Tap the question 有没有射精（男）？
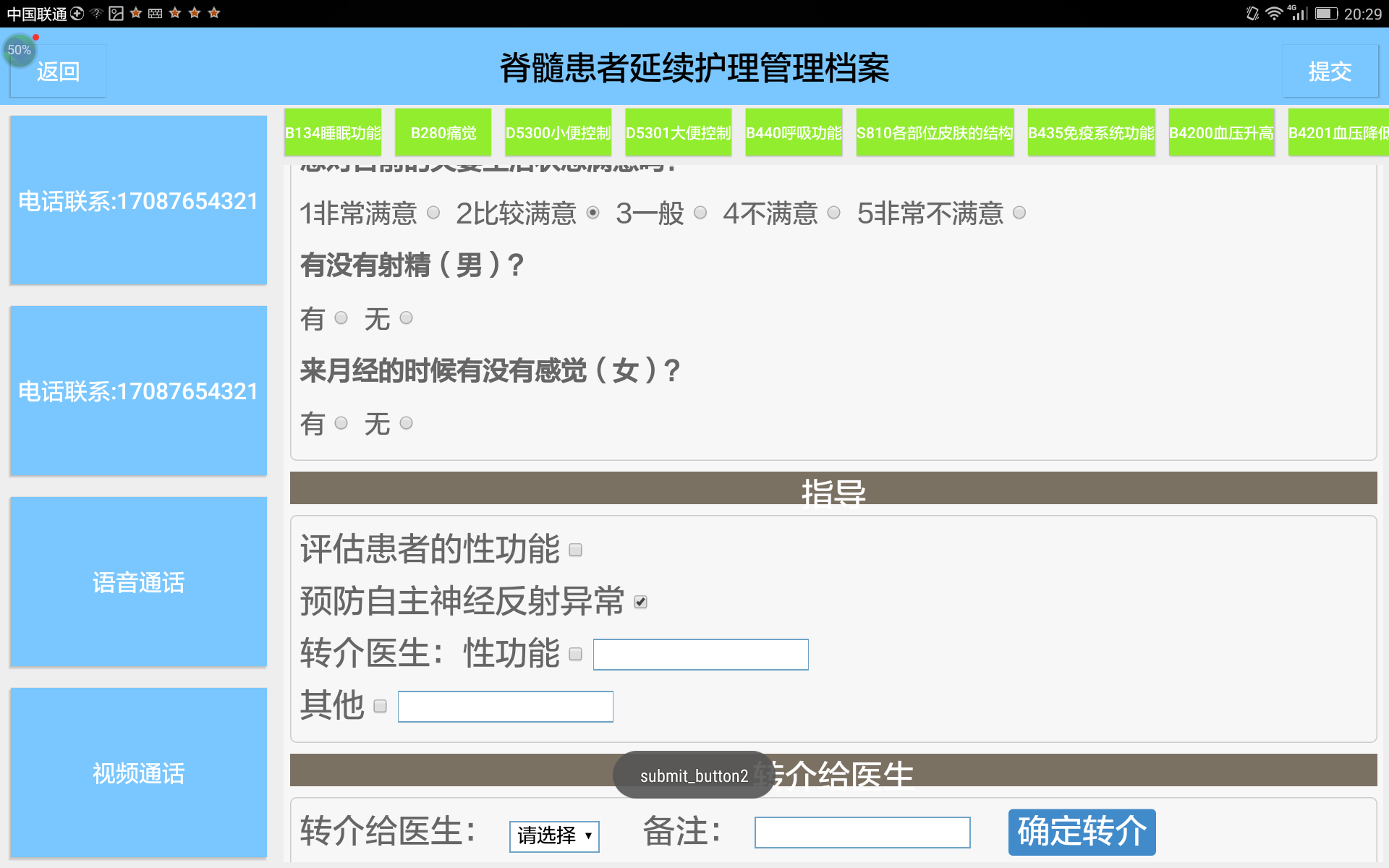 412,265
